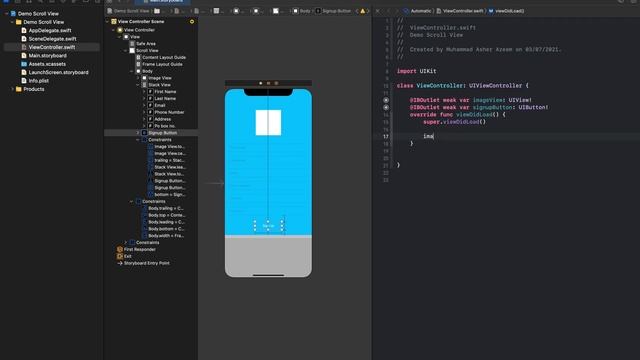Select Body.leading constraint icon
The width and height of the screenshot is (640, 360).
coord(144,222)
